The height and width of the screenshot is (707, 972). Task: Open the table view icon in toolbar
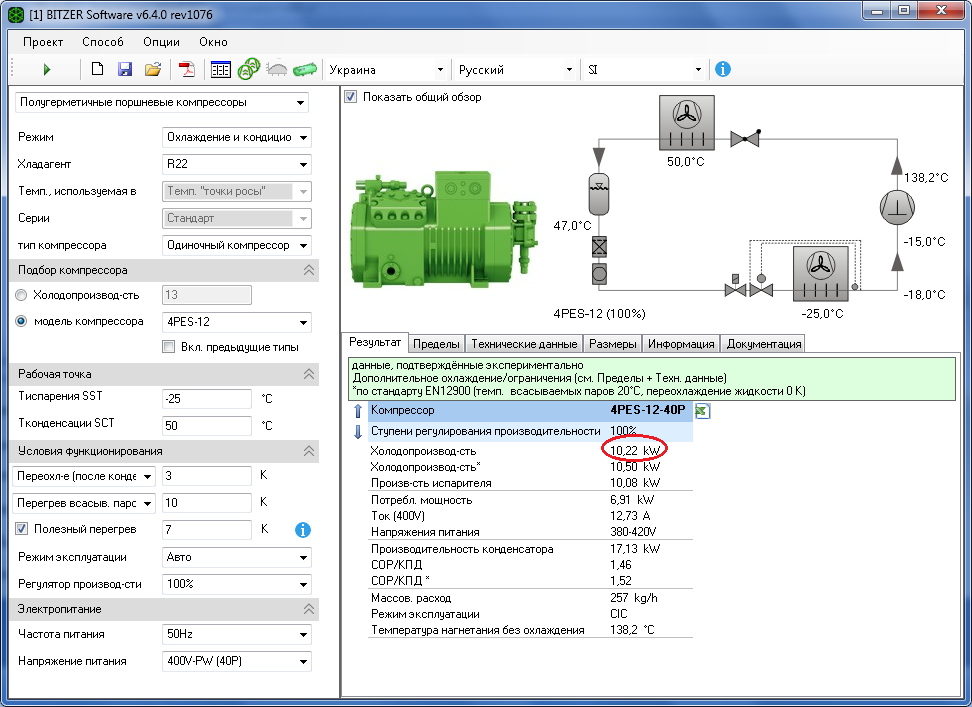[x=220, y=69]
